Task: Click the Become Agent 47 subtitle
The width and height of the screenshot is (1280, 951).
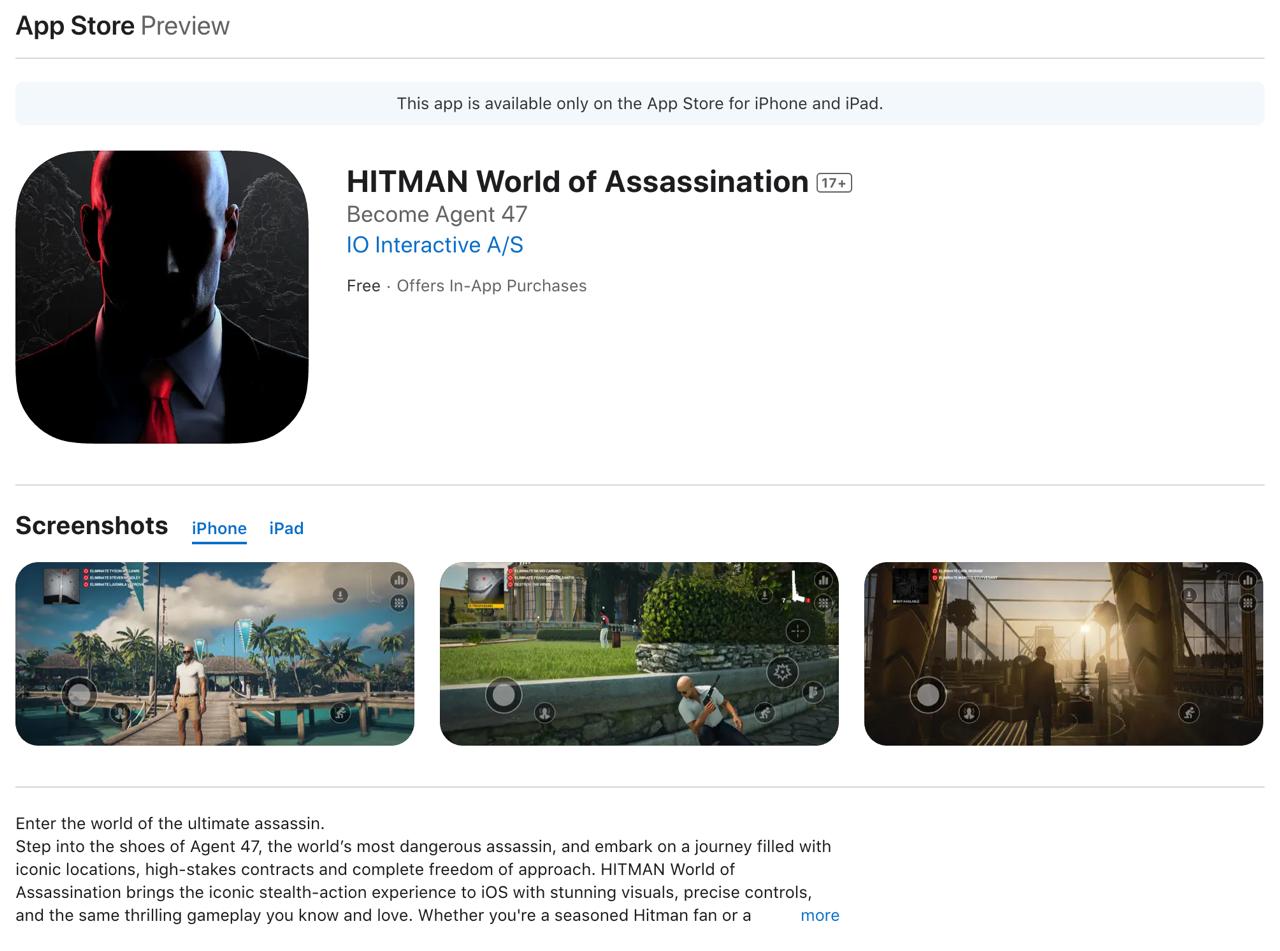Action: pos(437,214)
